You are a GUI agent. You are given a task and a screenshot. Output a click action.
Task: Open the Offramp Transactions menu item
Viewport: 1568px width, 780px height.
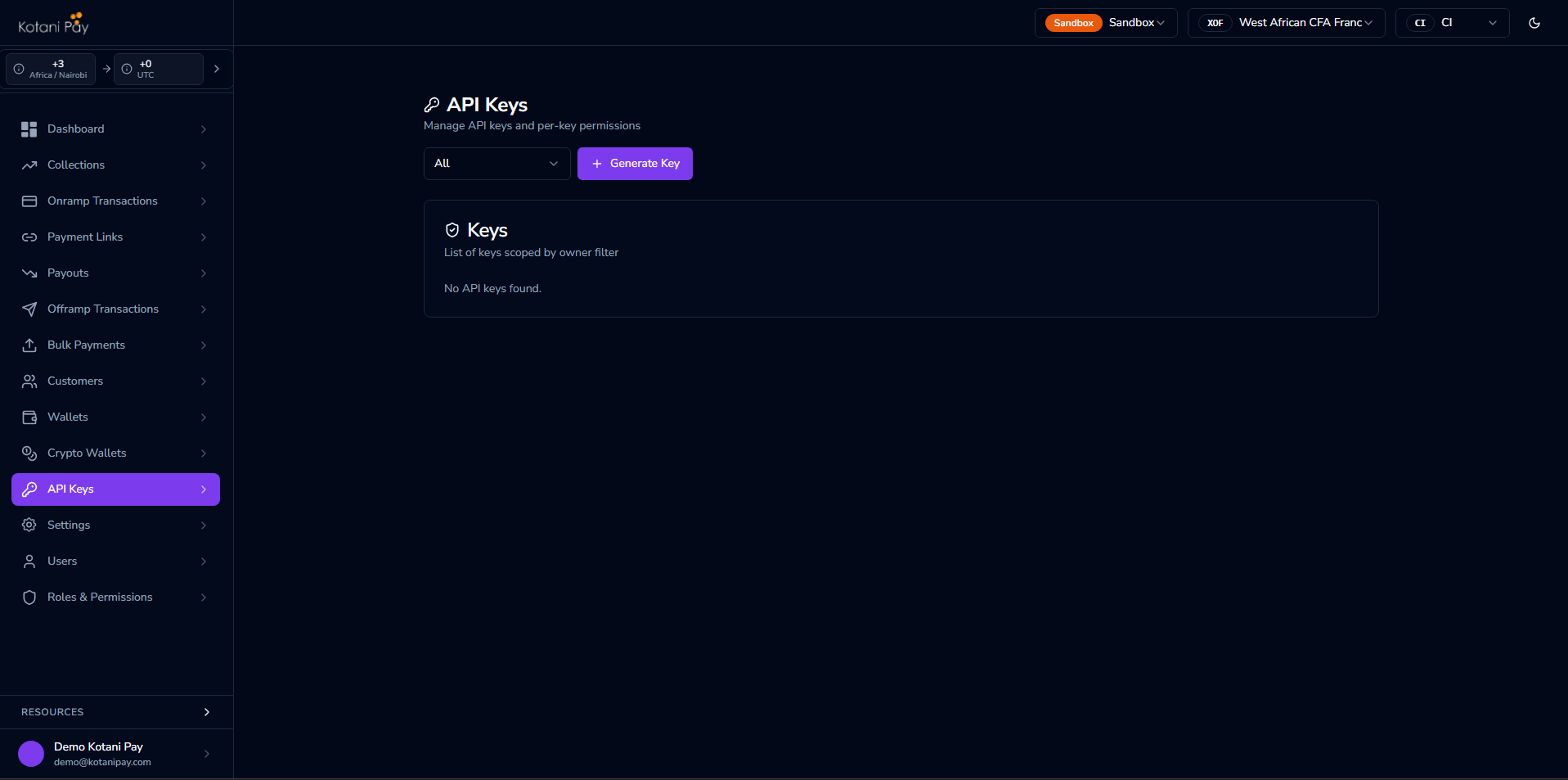115,309
